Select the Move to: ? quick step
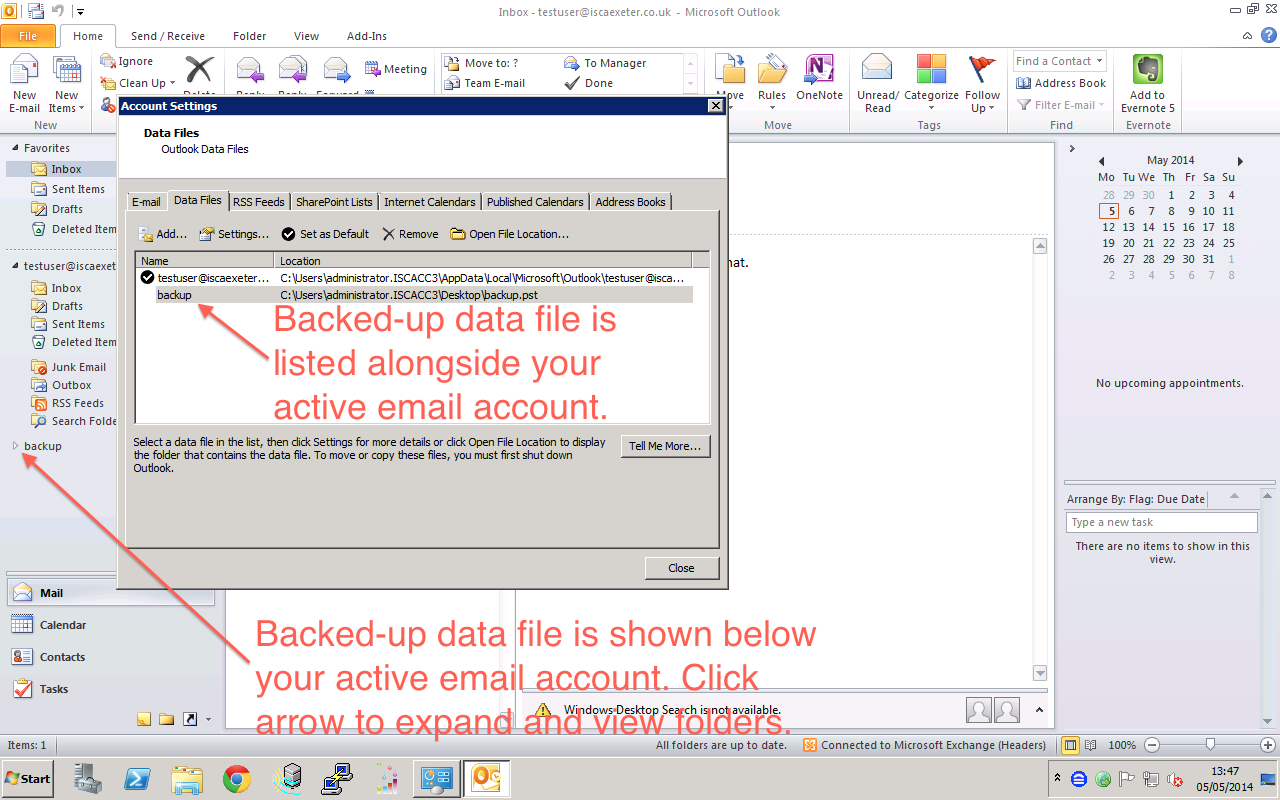Screen dimensions: 1280x800 pos(482,63)
